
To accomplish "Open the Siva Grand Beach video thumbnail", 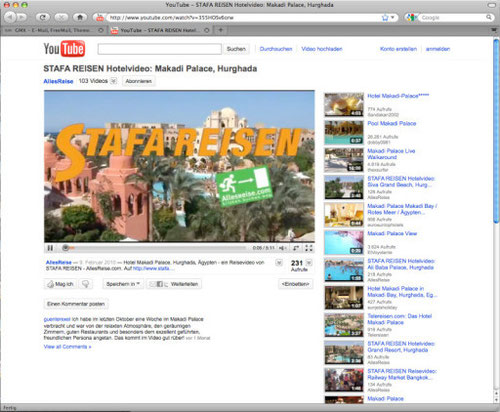I will [344, 187].
